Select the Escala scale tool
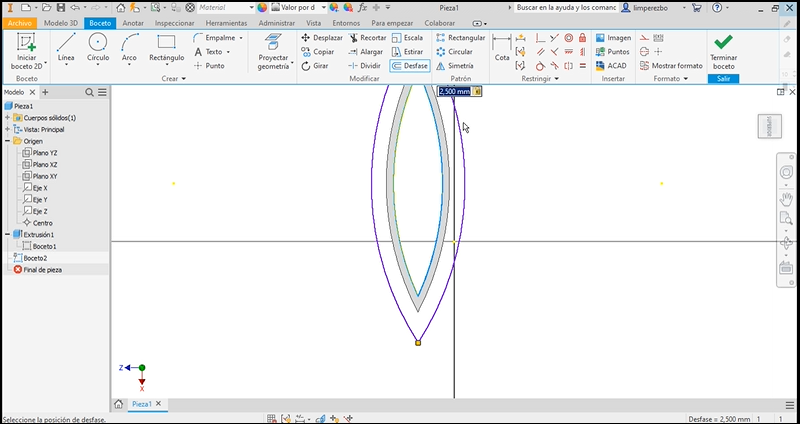This screenshot has width=800, height=424. (408, 38)
